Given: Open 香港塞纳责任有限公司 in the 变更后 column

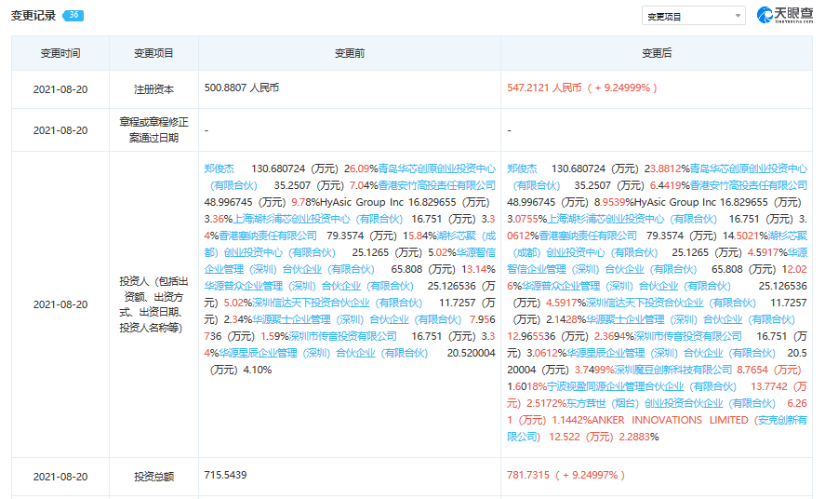Looking at the screenshot, I should coord(588,236).
